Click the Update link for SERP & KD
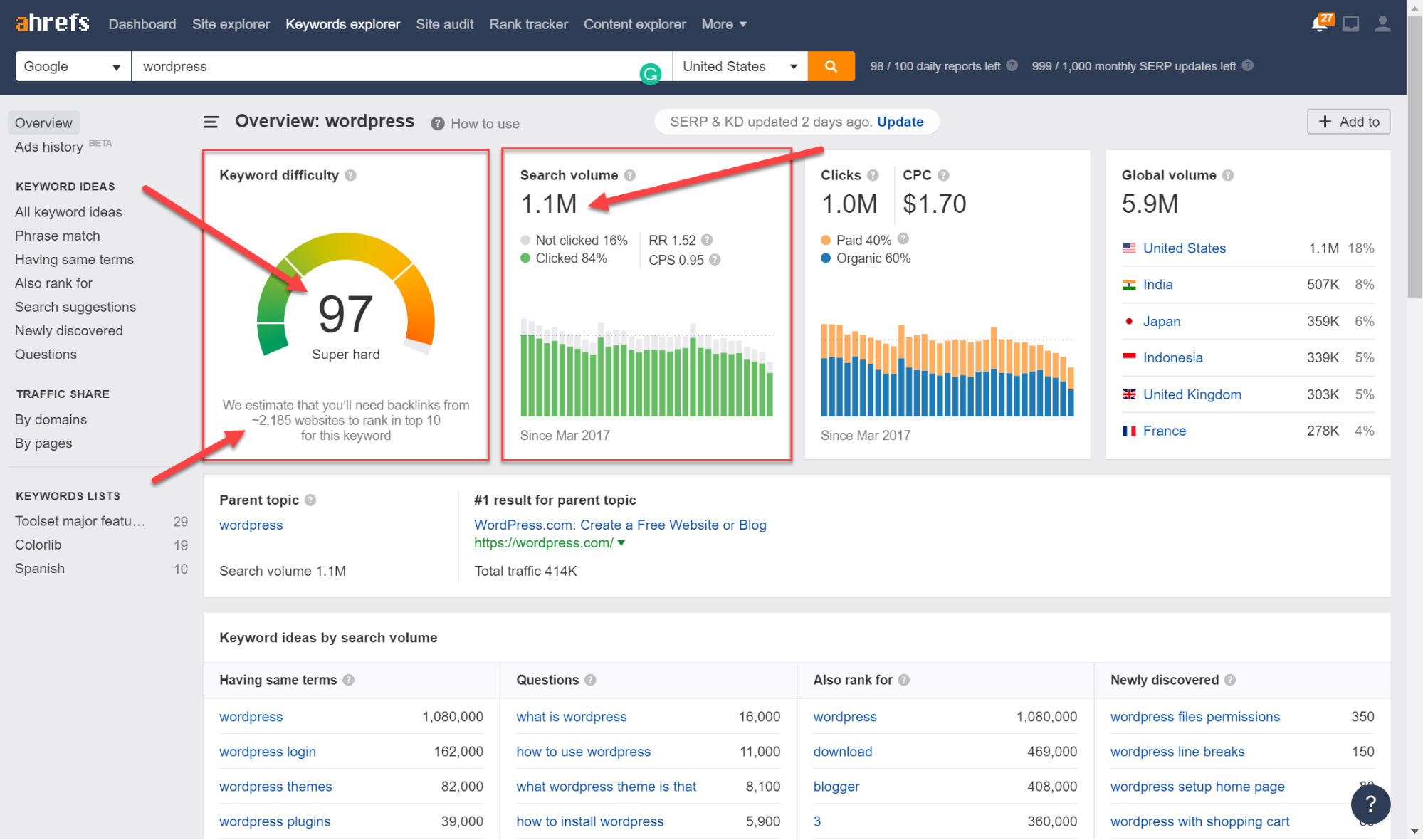The image size is (1423, 840). (900, 122)
